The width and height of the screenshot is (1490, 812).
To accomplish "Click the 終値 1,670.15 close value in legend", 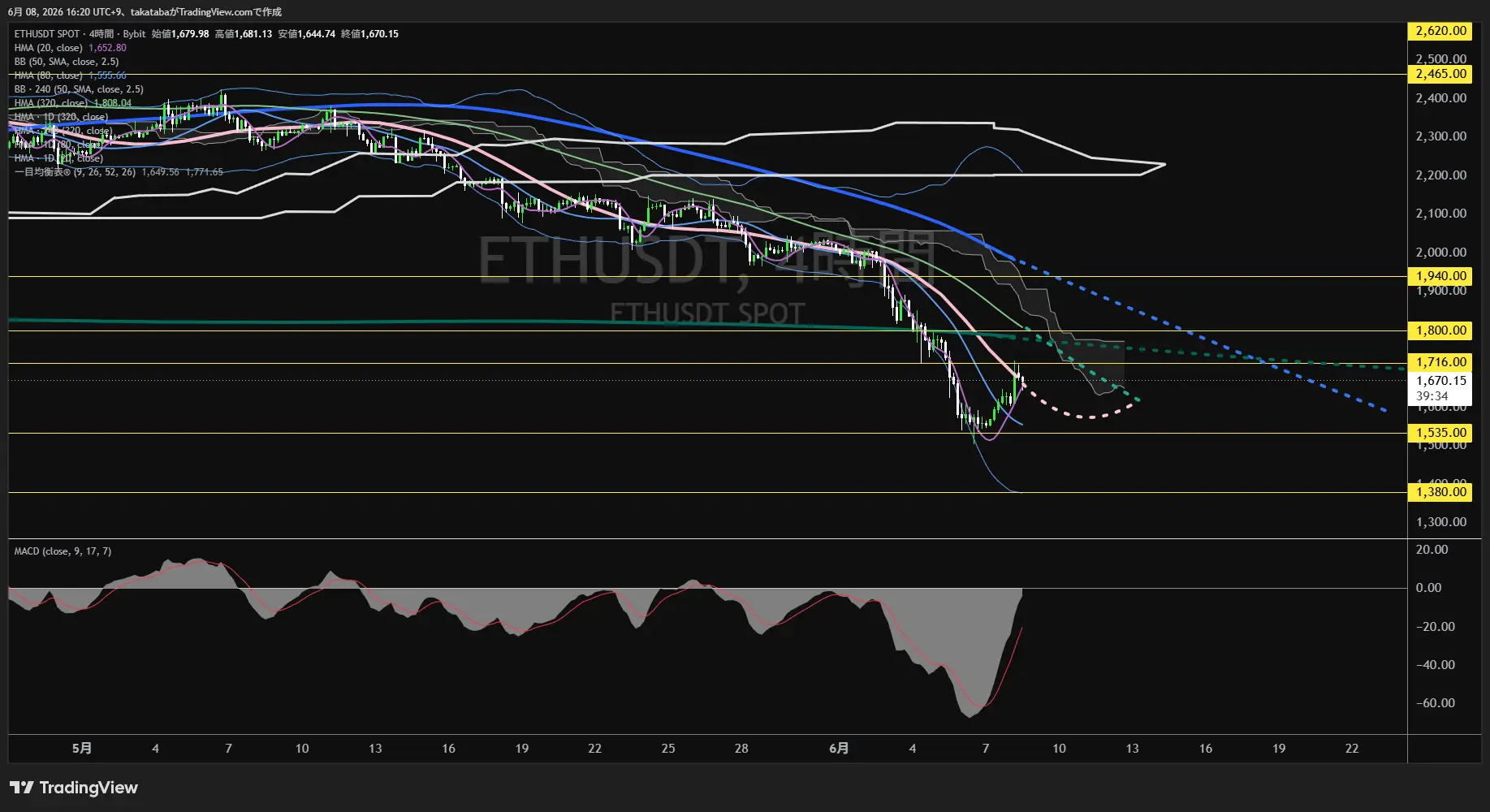I will click(x=370, y=34).
